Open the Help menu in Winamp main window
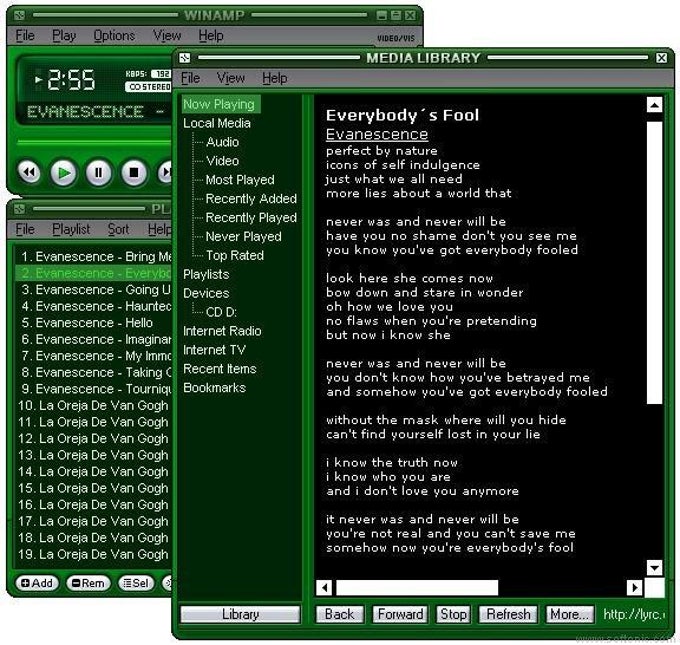Image resolution: width=680 pixels, height=645 pixels. pyautogui.click(x=211, y=36)
